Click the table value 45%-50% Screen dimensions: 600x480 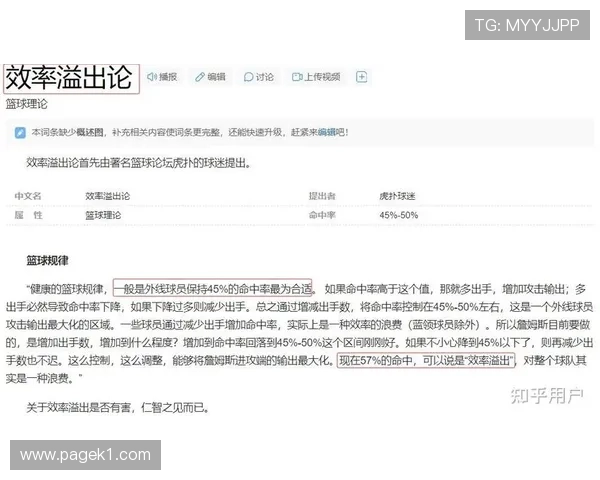[399, 215]
